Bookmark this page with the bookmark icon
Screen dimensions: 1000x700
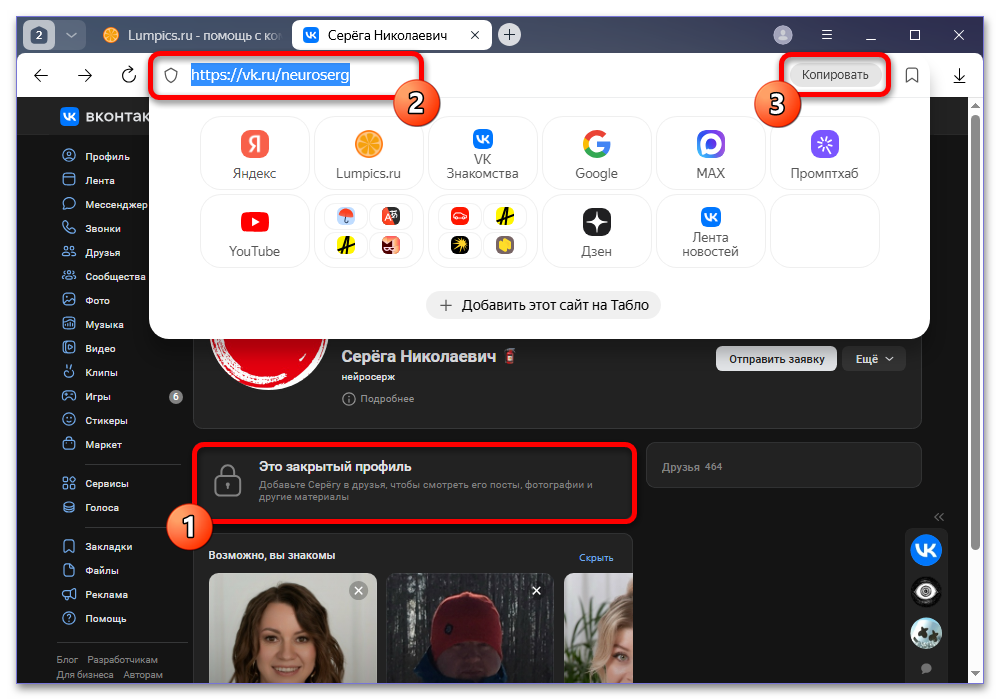click(912, 75)
